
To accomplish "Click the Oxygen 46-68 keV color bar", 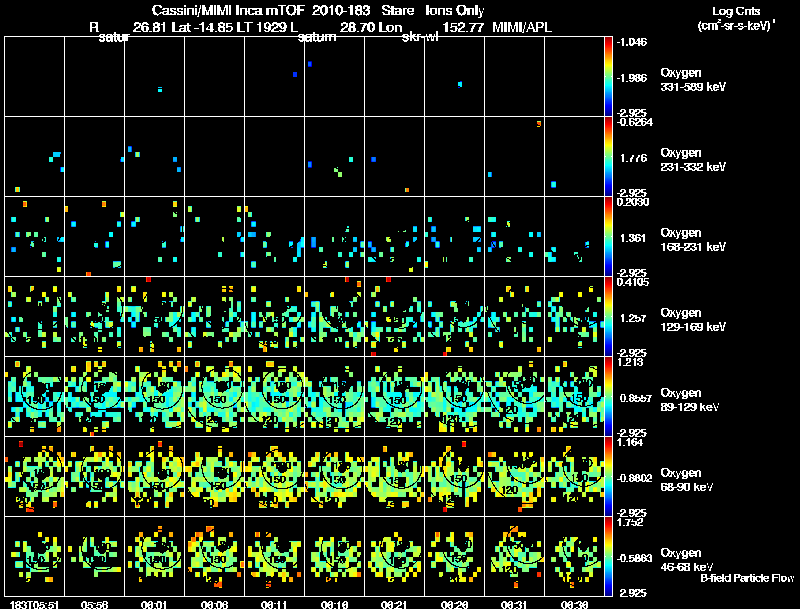I will [608, 557].
